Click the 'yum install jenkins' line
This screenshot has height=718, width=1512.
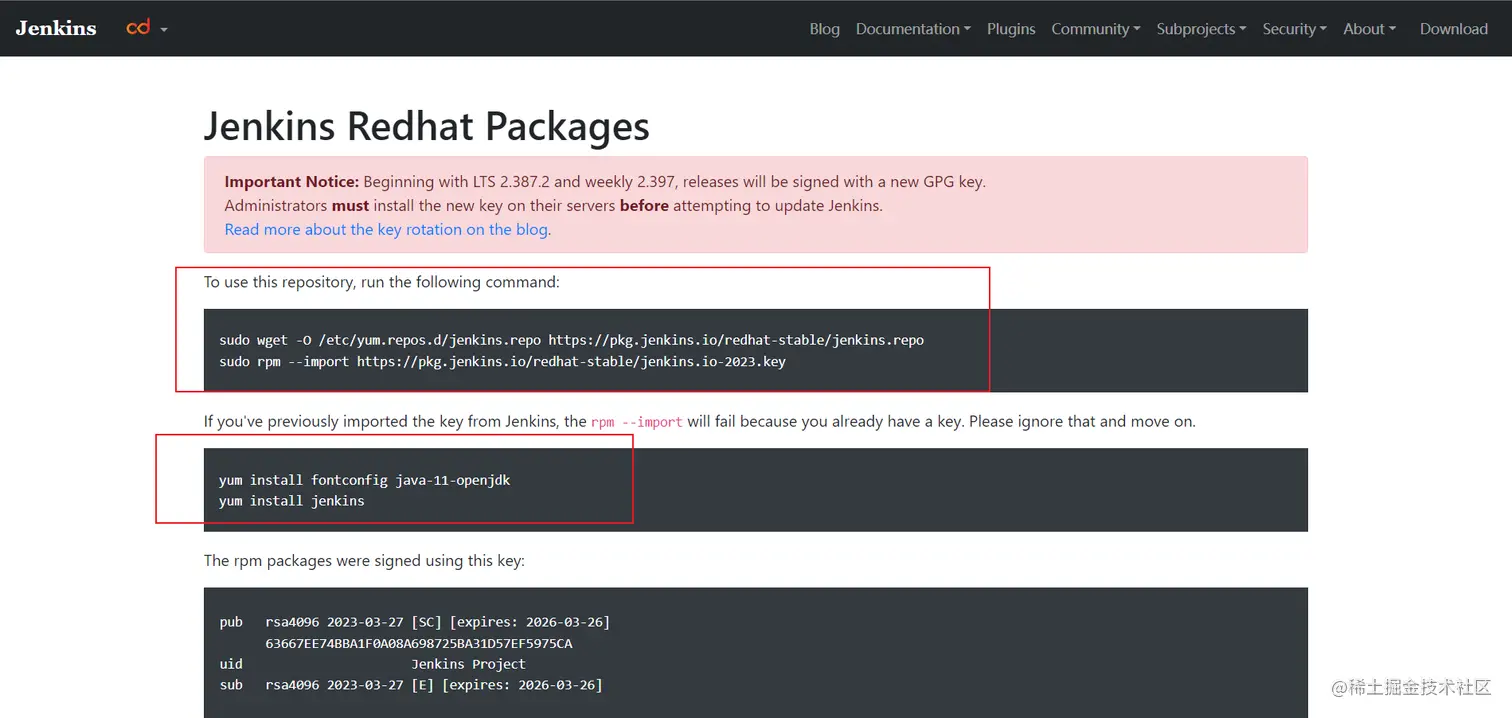pyautogui.click(x=292, y=500)
